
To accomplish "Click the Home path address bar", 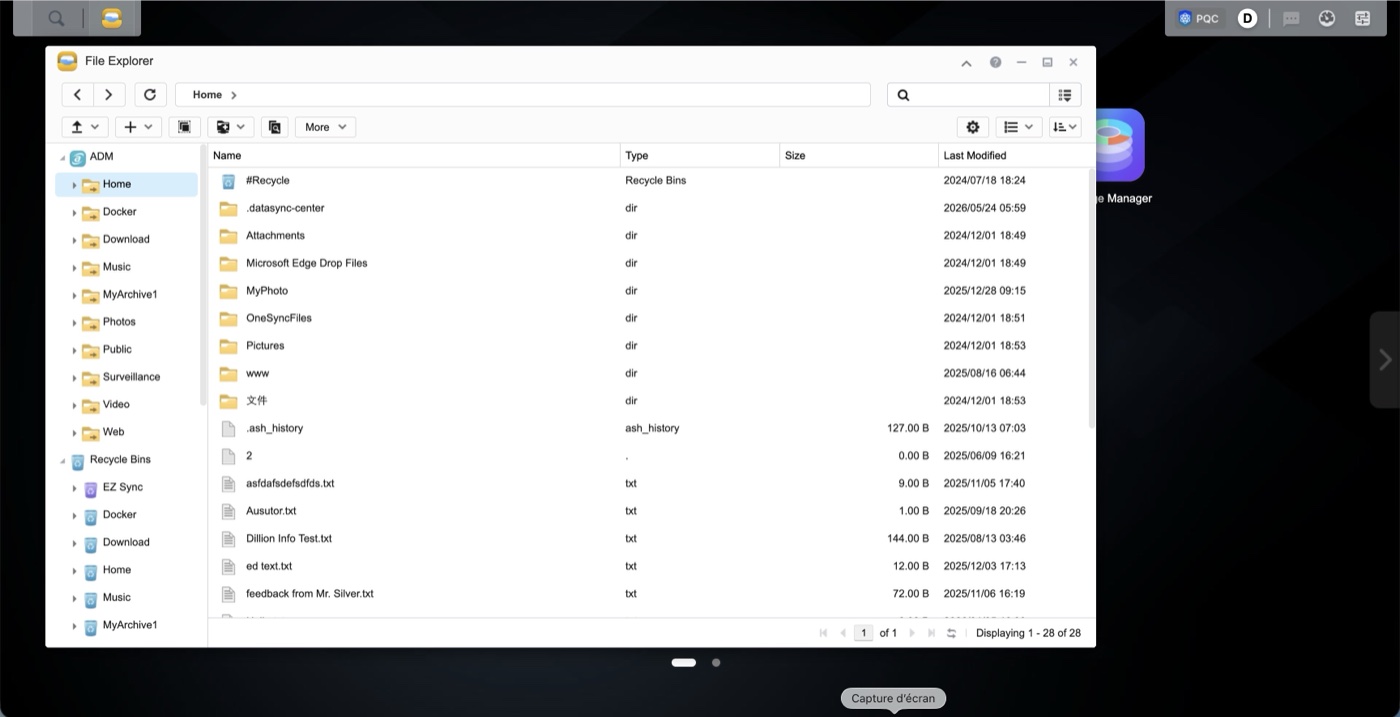I will tap(523, 95).
